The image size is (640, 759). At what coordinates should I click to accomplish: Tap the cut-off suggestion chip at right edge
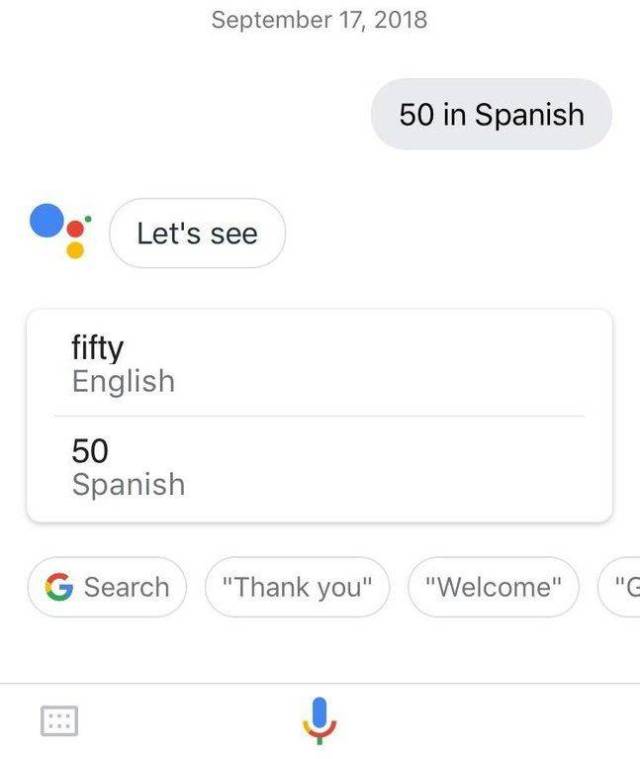621,587
